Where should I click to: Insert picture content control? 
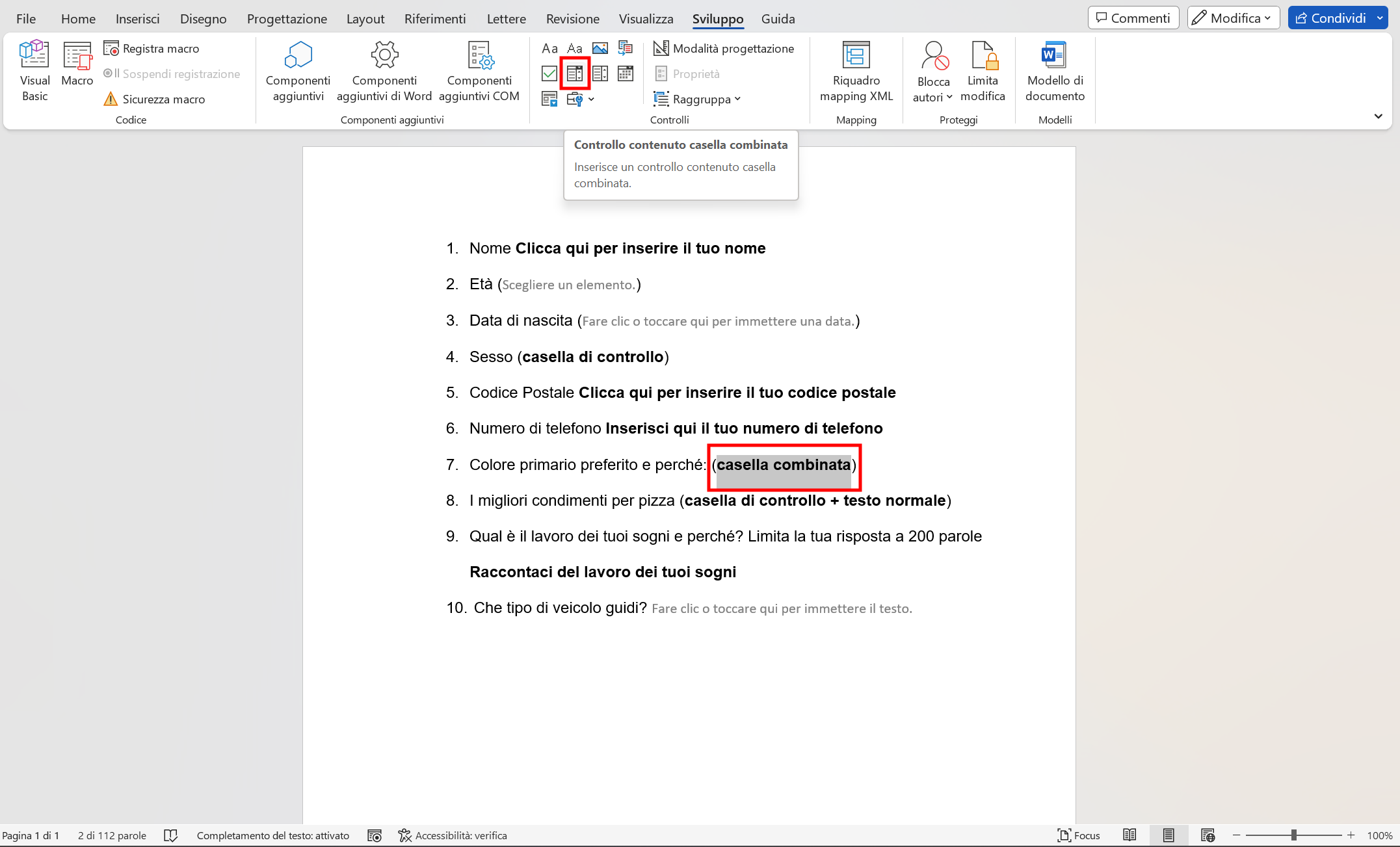pyautogui.click(x=600, y=48)
